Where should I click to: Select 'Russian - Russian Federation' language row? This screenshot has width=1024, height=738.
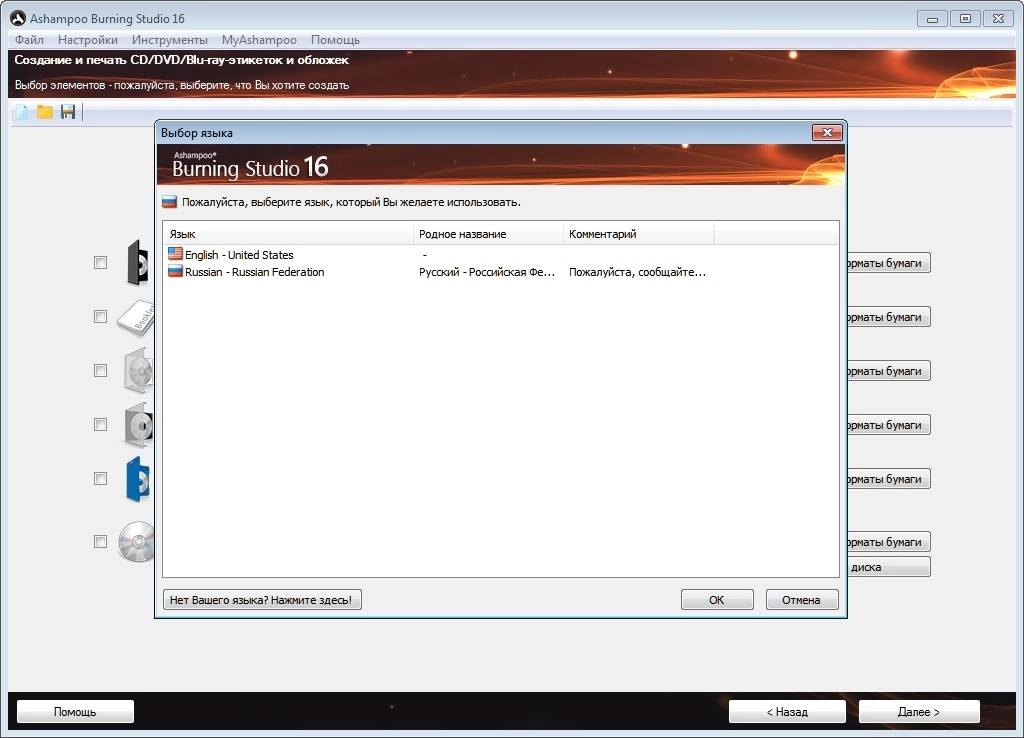point(500,272)
